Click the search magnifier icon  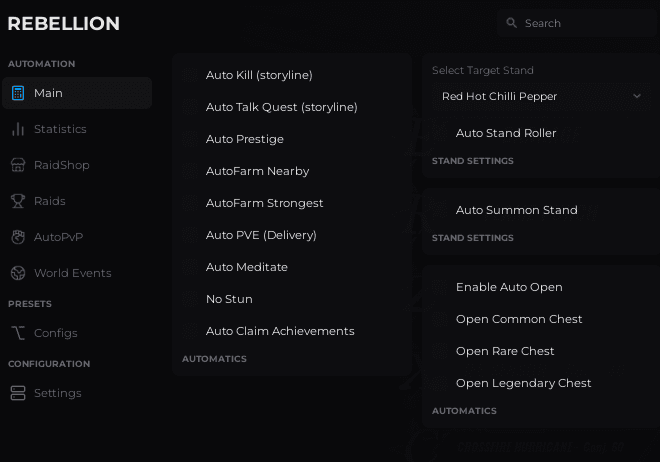[512, 23]
